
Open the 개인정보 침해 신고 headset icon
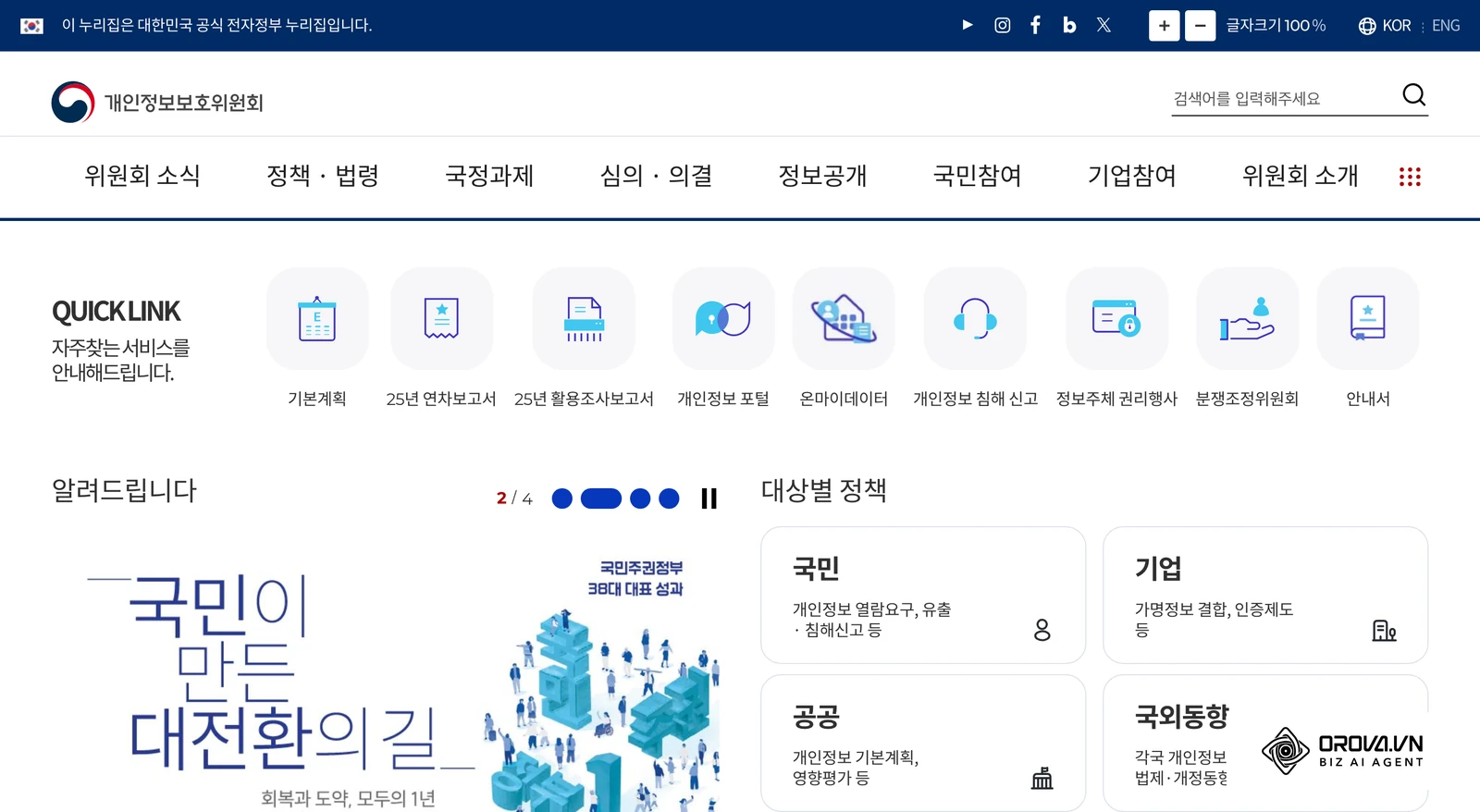(975, 319)
